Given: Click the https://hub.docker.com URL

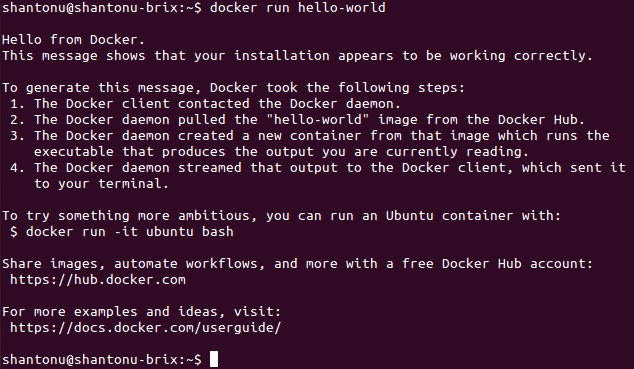Looking at the screenshot, I should (98, 280).
